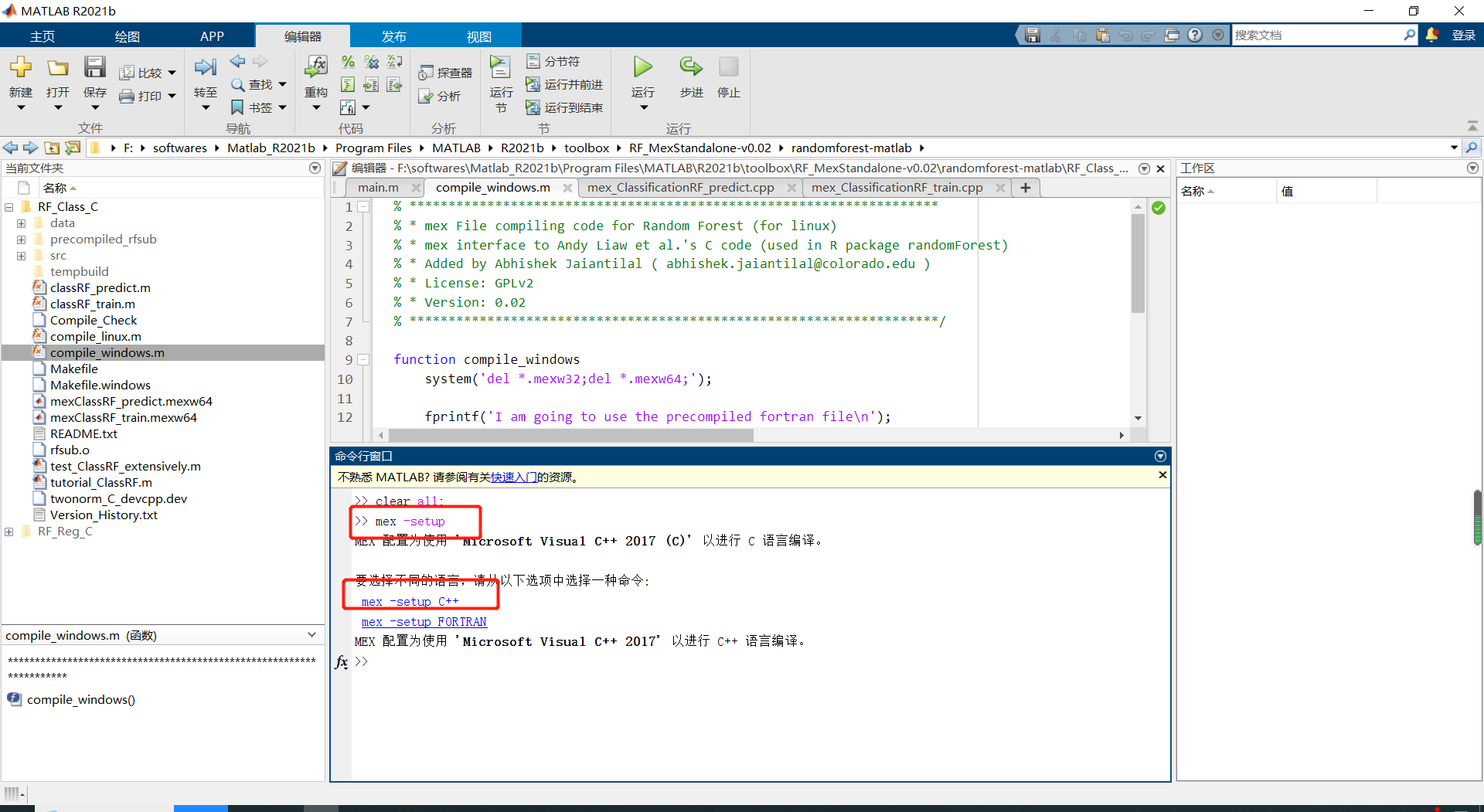Expand the data folder tree node

21,223
